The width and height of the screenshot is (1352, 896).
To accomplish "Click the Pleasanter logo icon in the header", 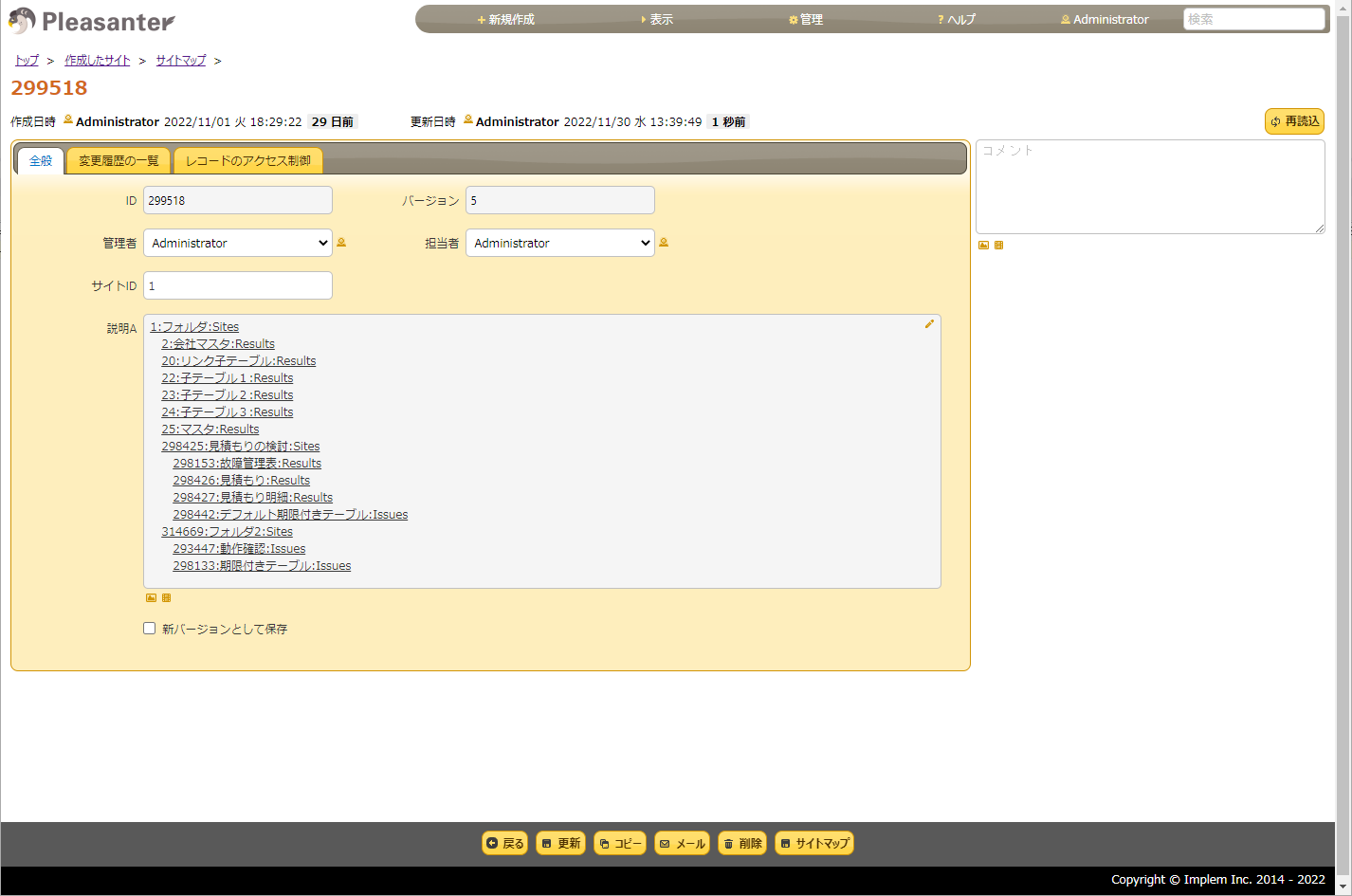I will [x=21, y=19].
